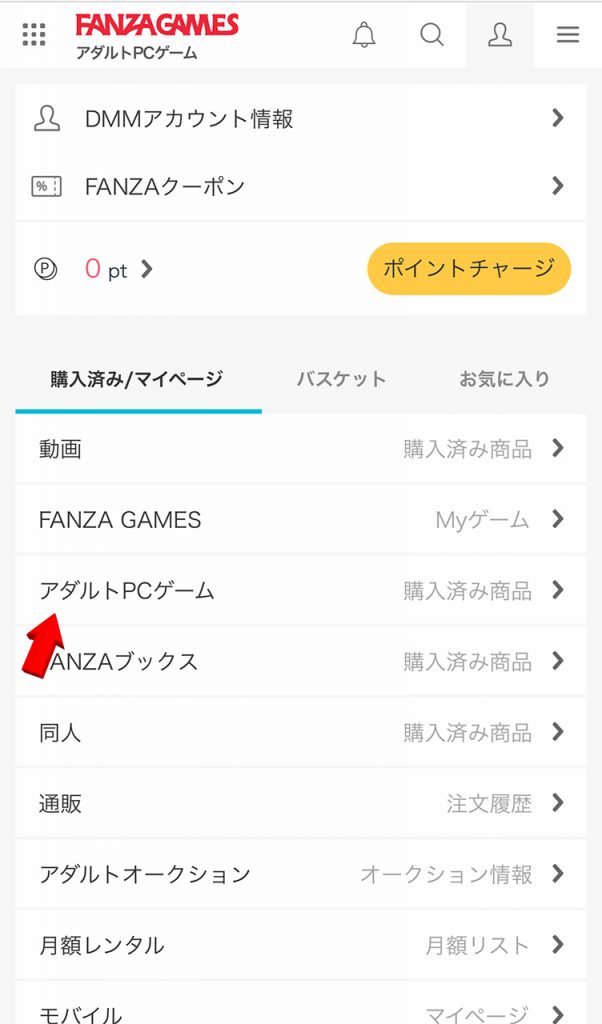Open search with the magnifier icon
Screen dimensions: 602x1024
click(x=432, y=35)
